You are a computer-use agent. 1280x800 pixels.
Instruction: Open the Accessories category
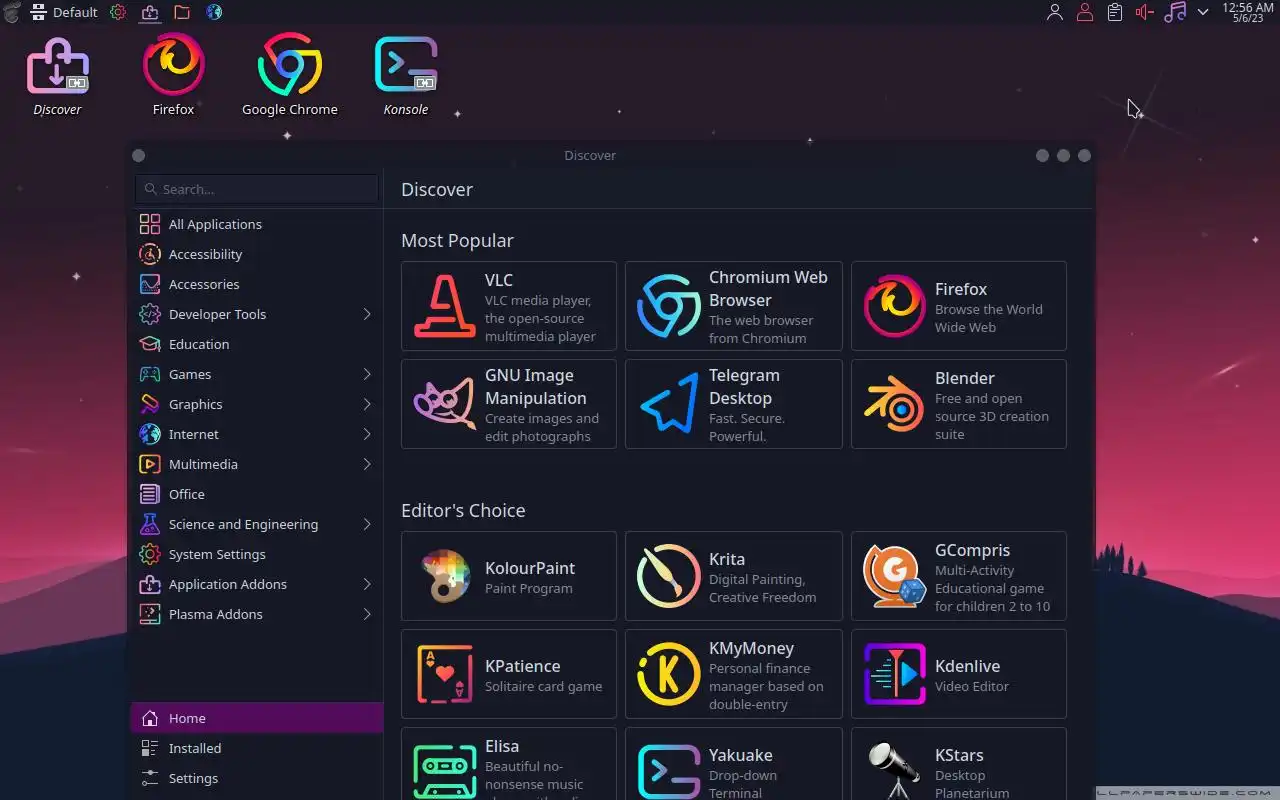256,284
